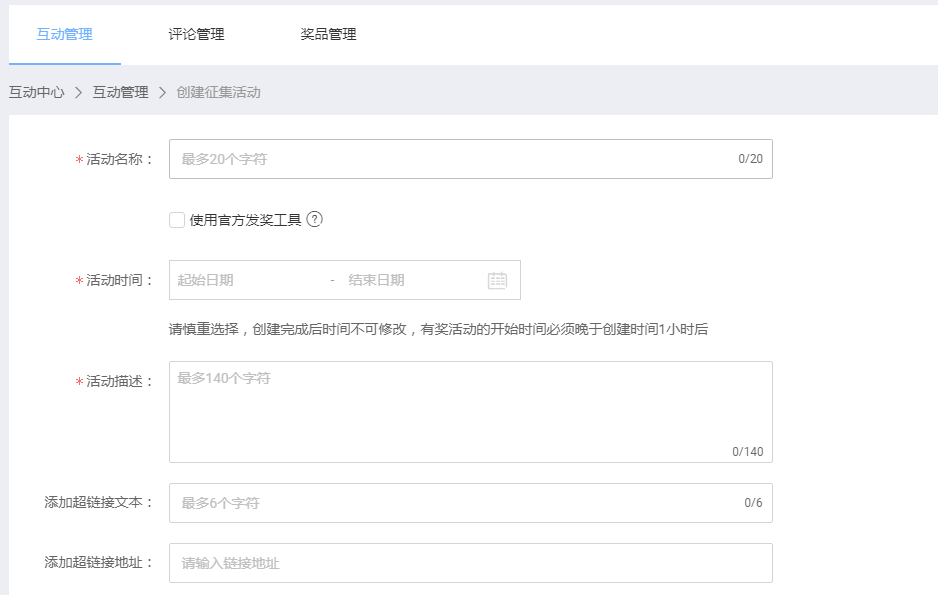Click the 0/140 character counter
This screenshot has height=595, width=938.
point(747,452)
